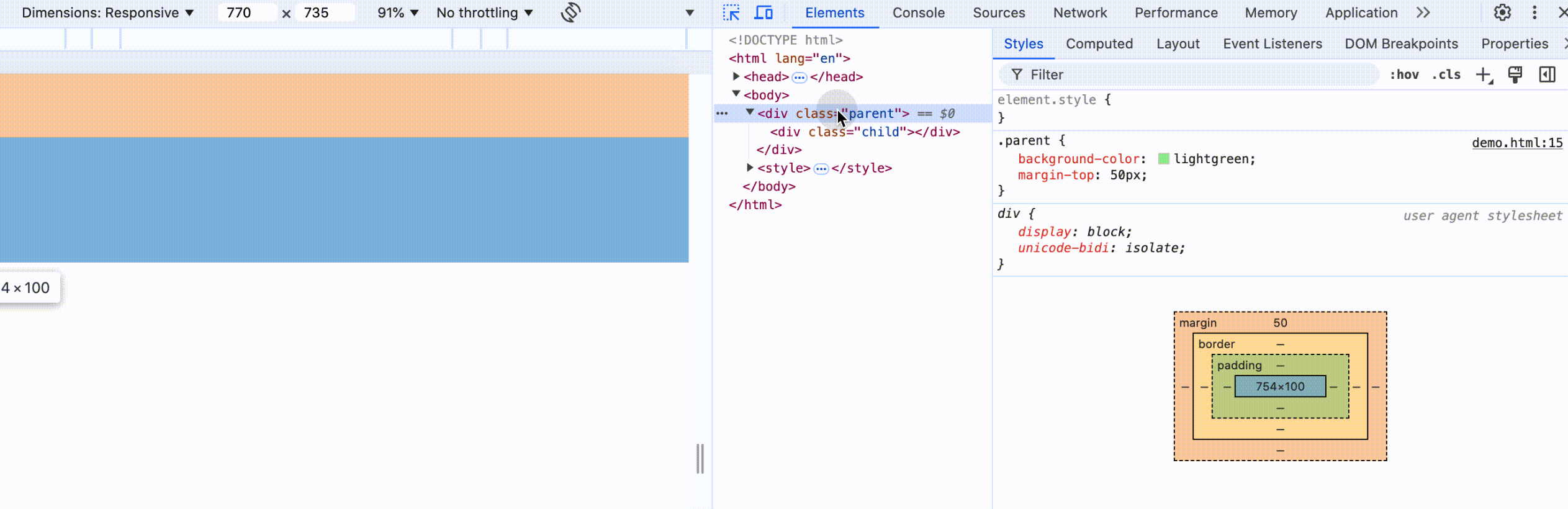Click the closing body tag row
The width and height of the screenshot is (1568, 509).
768,186
